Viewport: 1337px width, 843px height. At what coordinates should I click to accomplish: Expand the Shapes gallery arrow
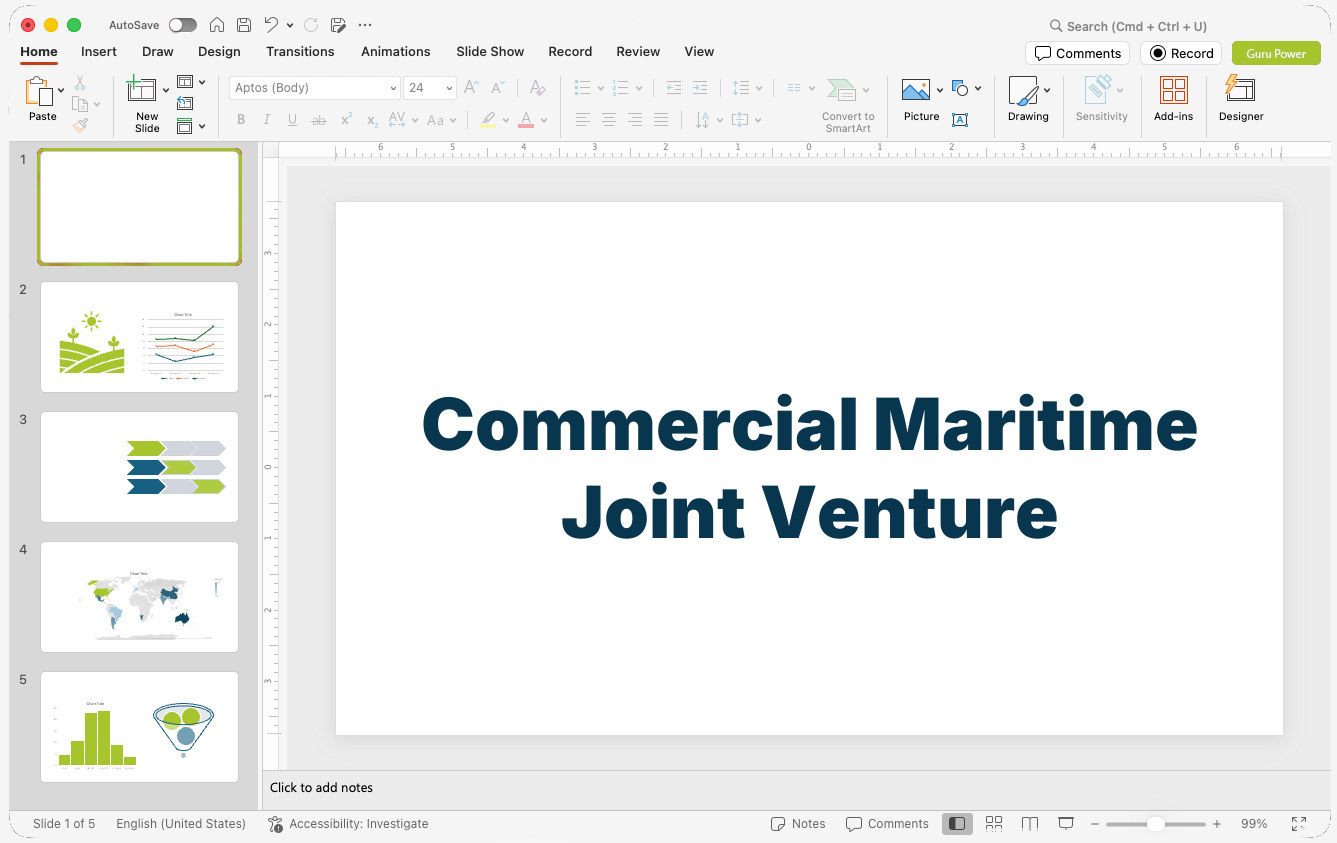[x=978, y=88]
